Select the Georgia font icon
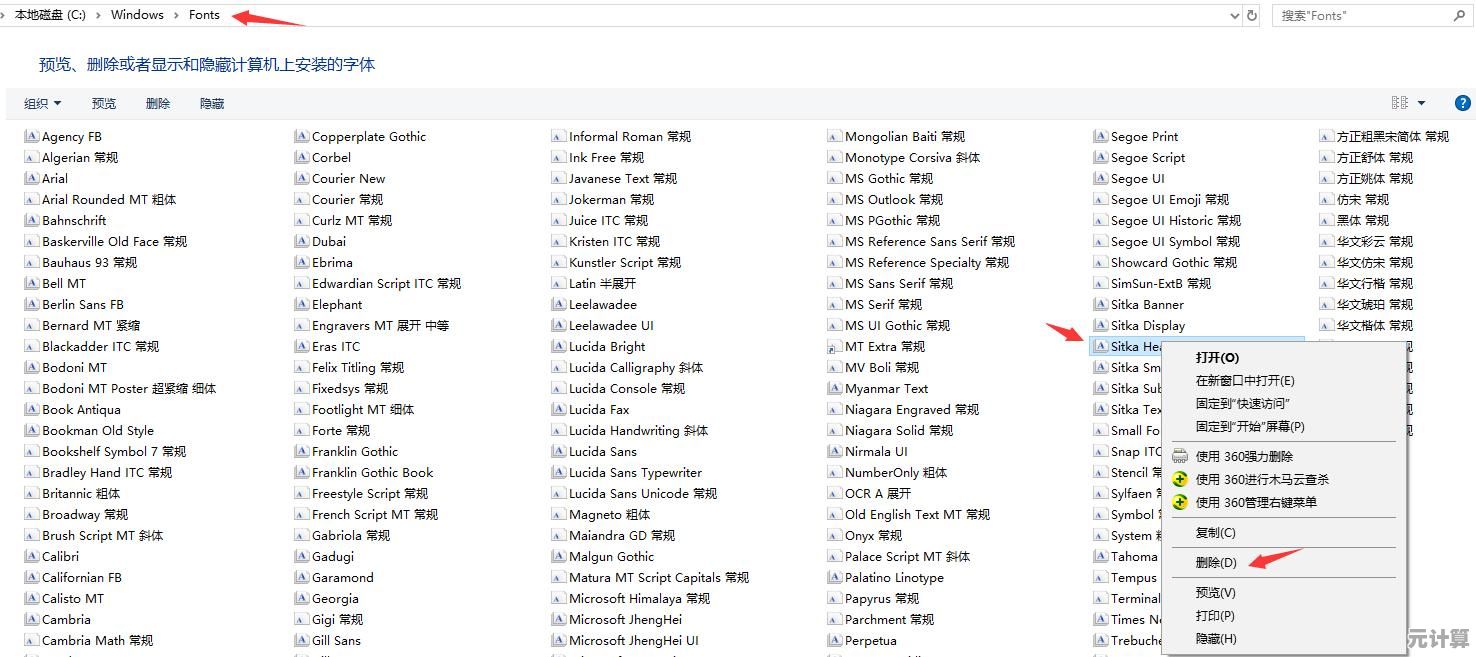The width and height of the screenshot is (1476, 657). [301, 598]
